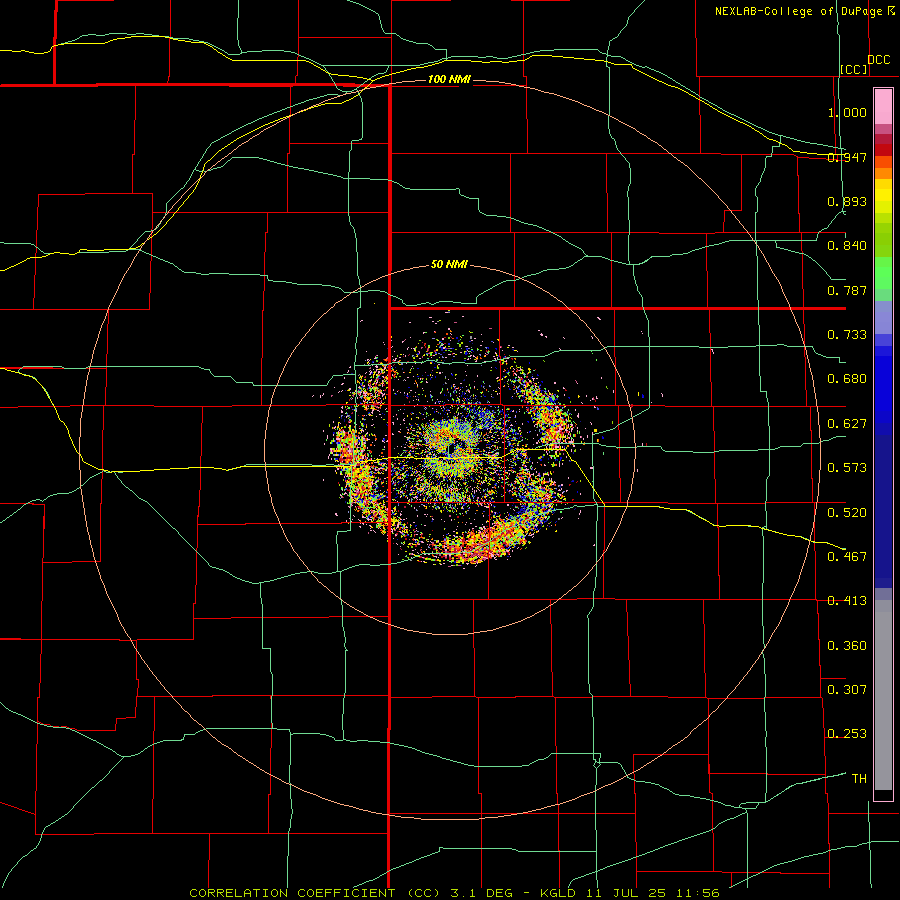Click the bright green segment of color bar
The height and width of the screenshot is (900, 900).
(883, 273)
